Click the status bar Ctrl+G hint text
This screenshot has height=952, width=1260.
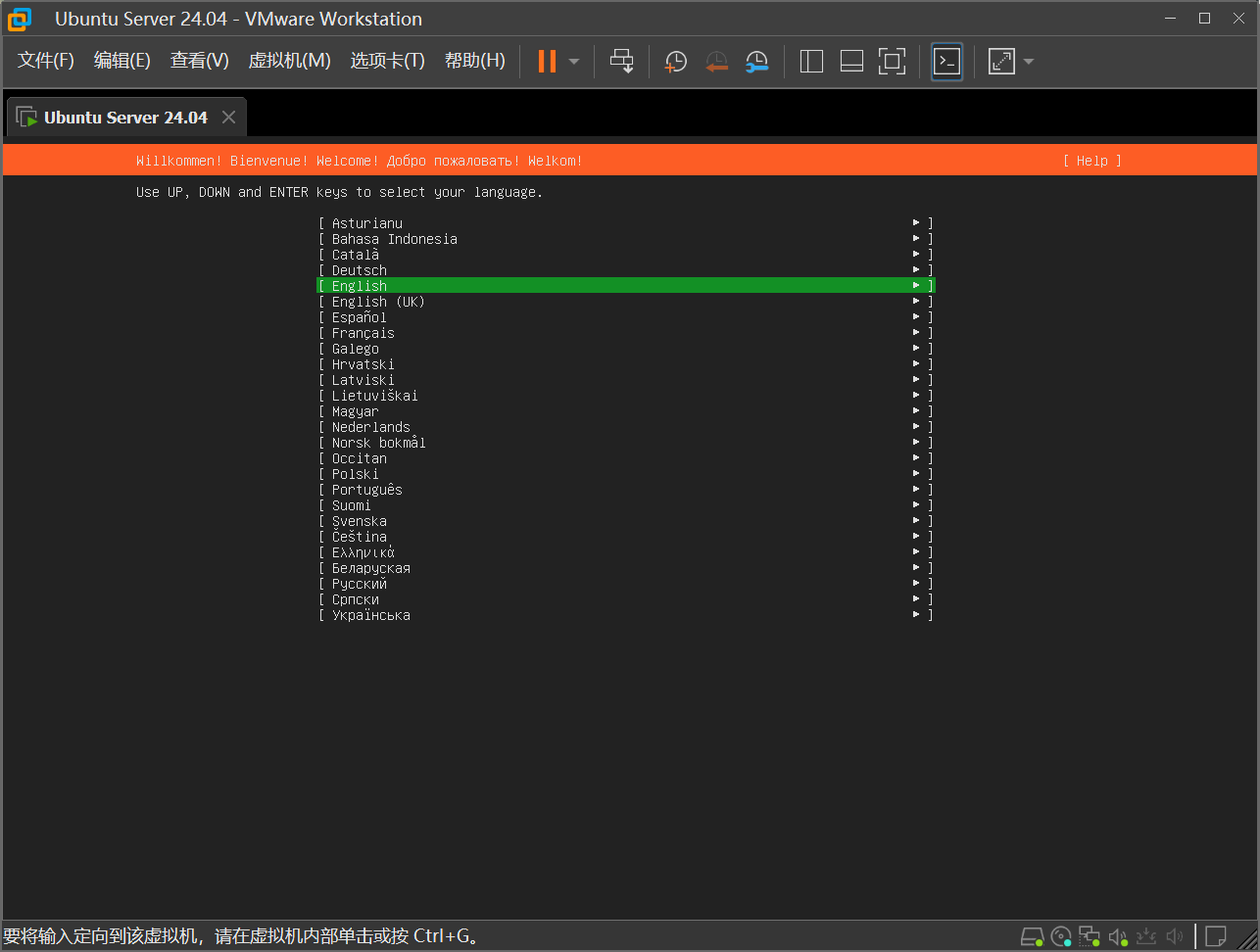[x=241, y=936]
